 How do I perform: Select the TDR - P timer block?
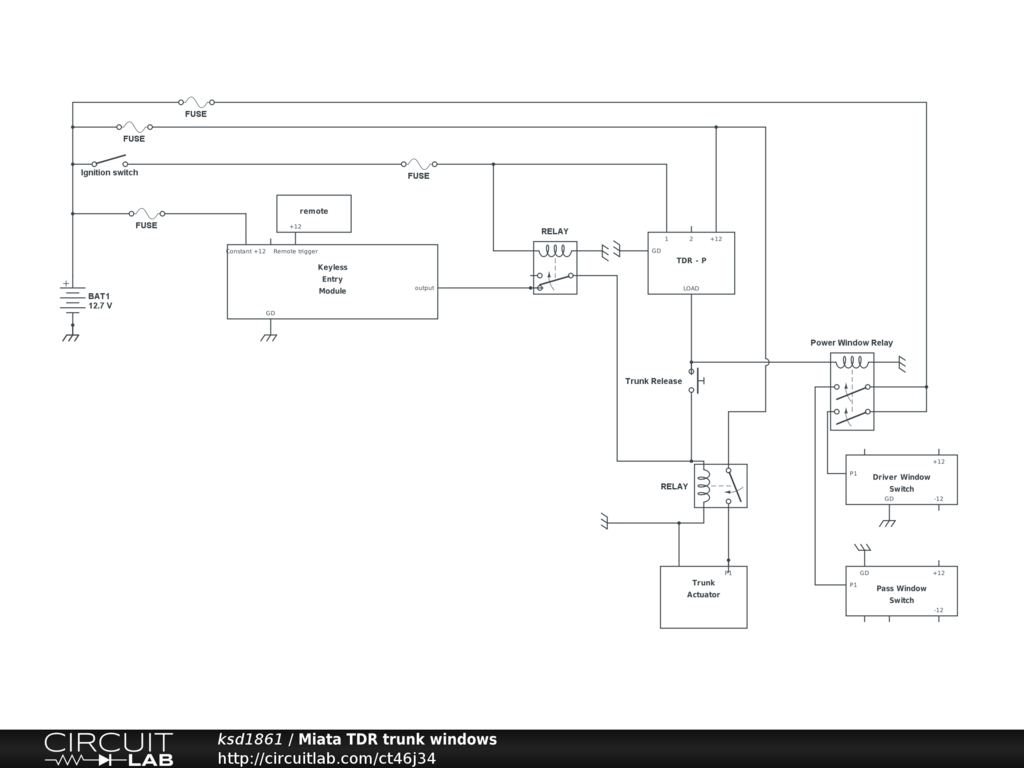(691, 263)
